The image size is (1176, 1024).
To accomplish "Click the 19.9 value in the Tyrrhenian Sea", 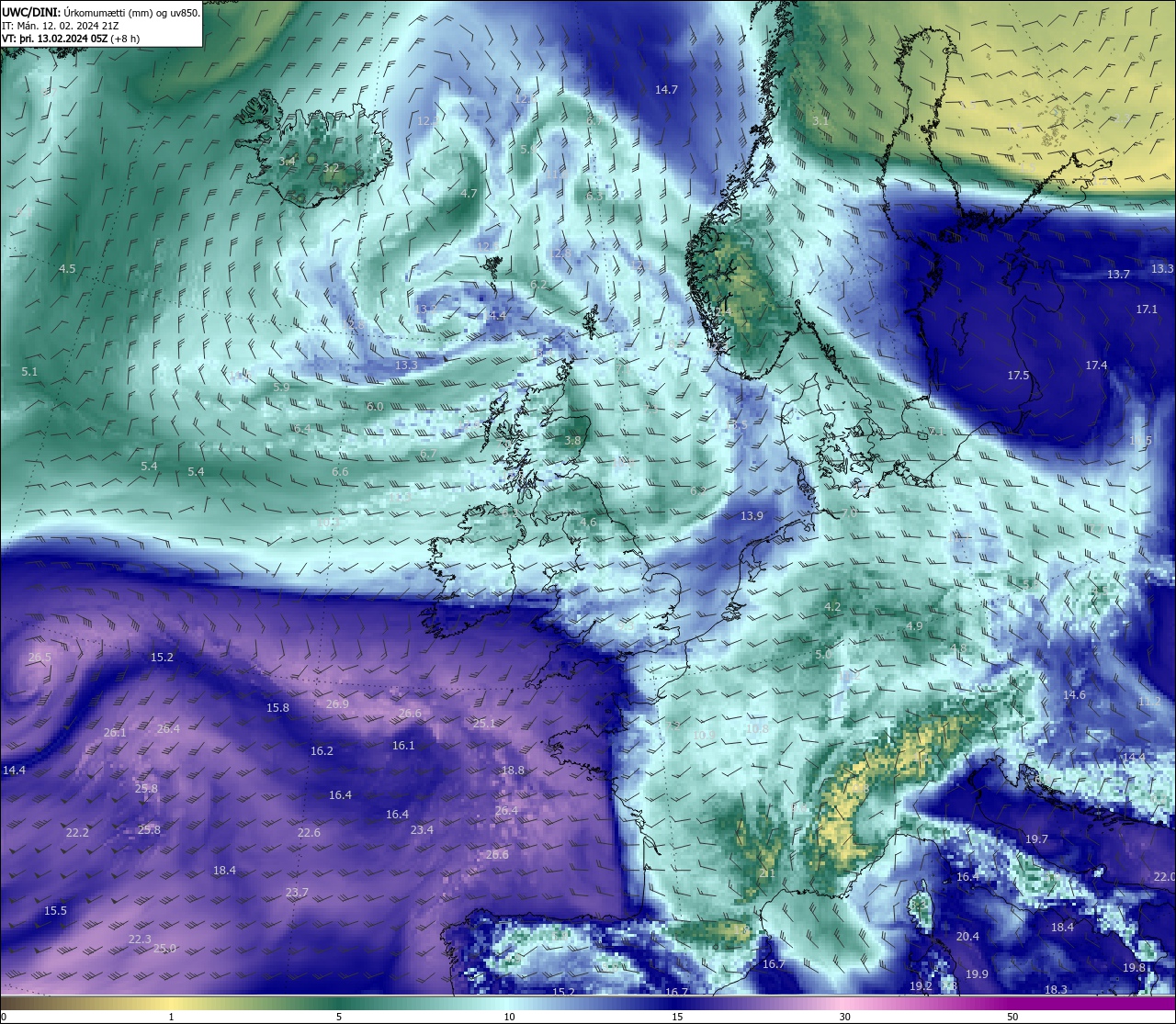I will coord(977,974).
